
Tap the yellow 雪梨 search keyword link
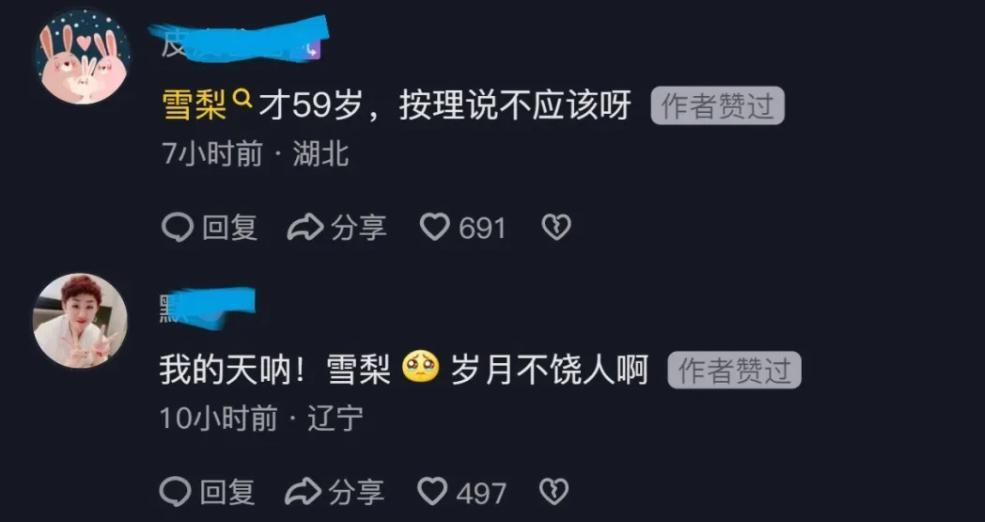(194, 106)
